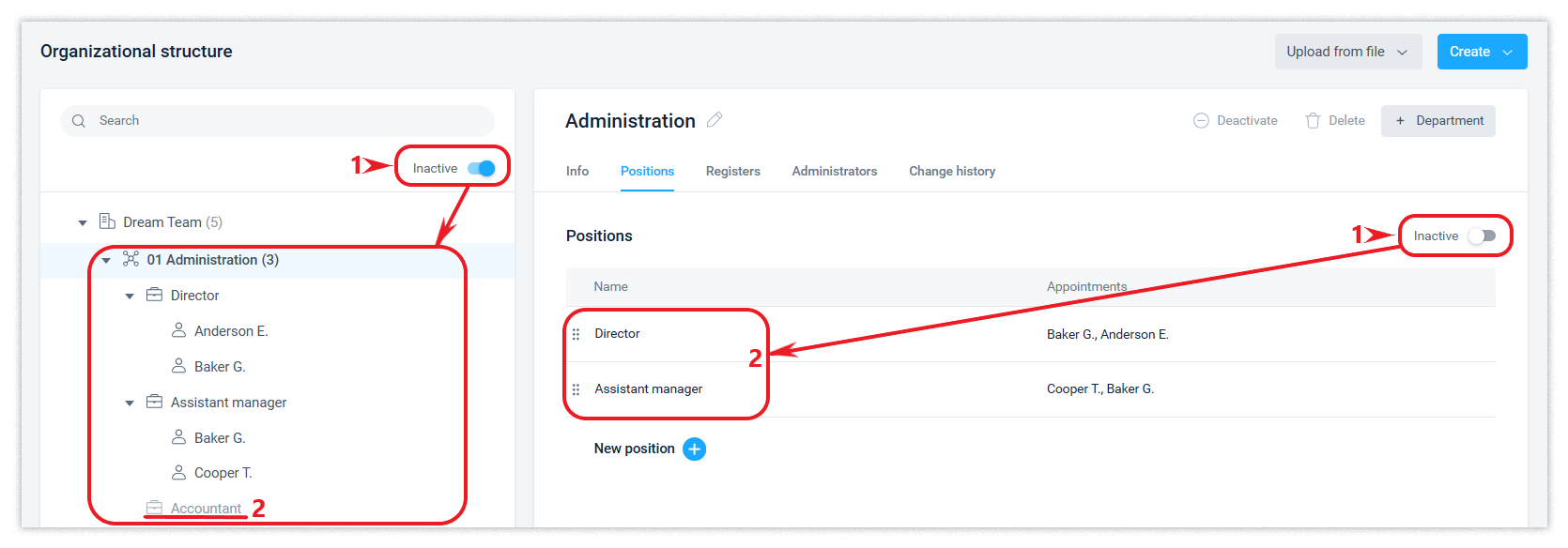
Task: Enable the Inactive toggle in Positions section
Action: [x=1483, y=236]
